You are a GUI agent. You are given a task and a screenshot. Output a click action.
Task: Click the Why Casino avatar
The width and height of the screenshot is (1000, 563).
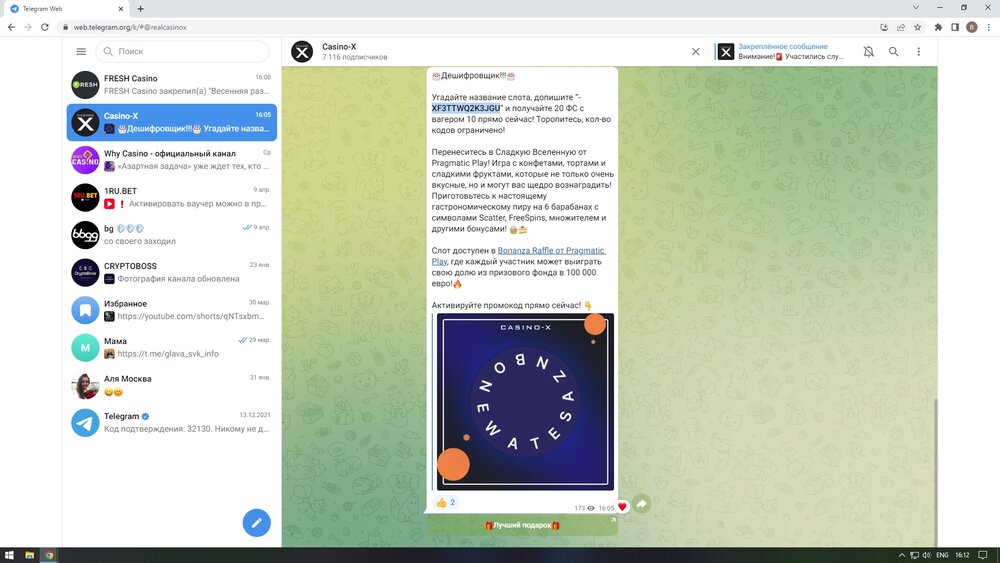[85, 160]
